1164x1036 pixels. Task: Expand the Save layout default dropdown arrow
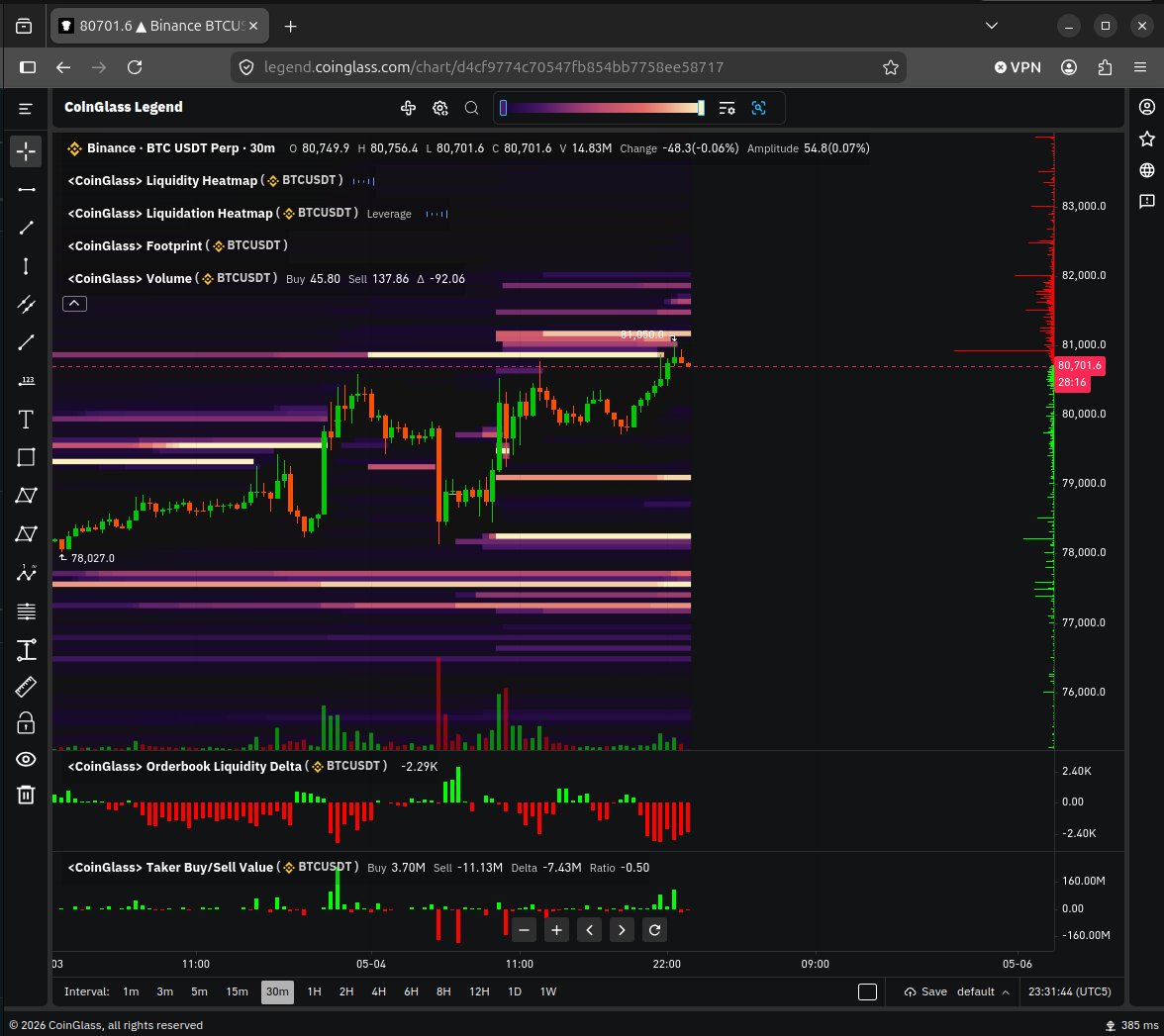[x=1006, y=992]
